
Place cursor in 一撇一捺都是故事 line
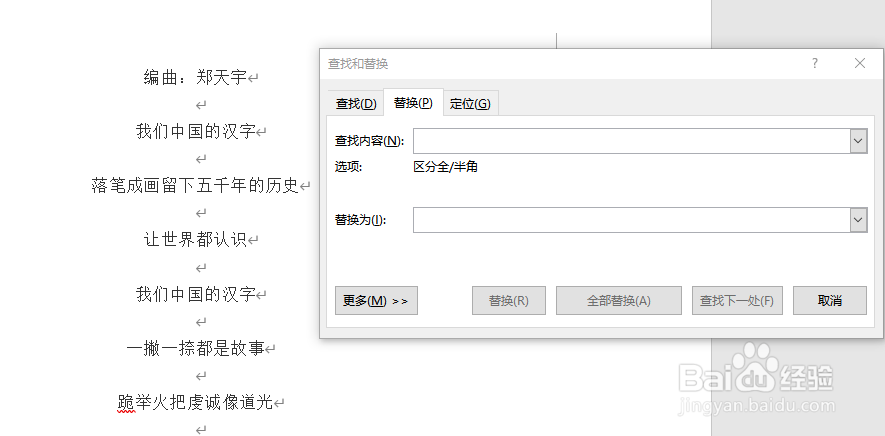point(195,348)
